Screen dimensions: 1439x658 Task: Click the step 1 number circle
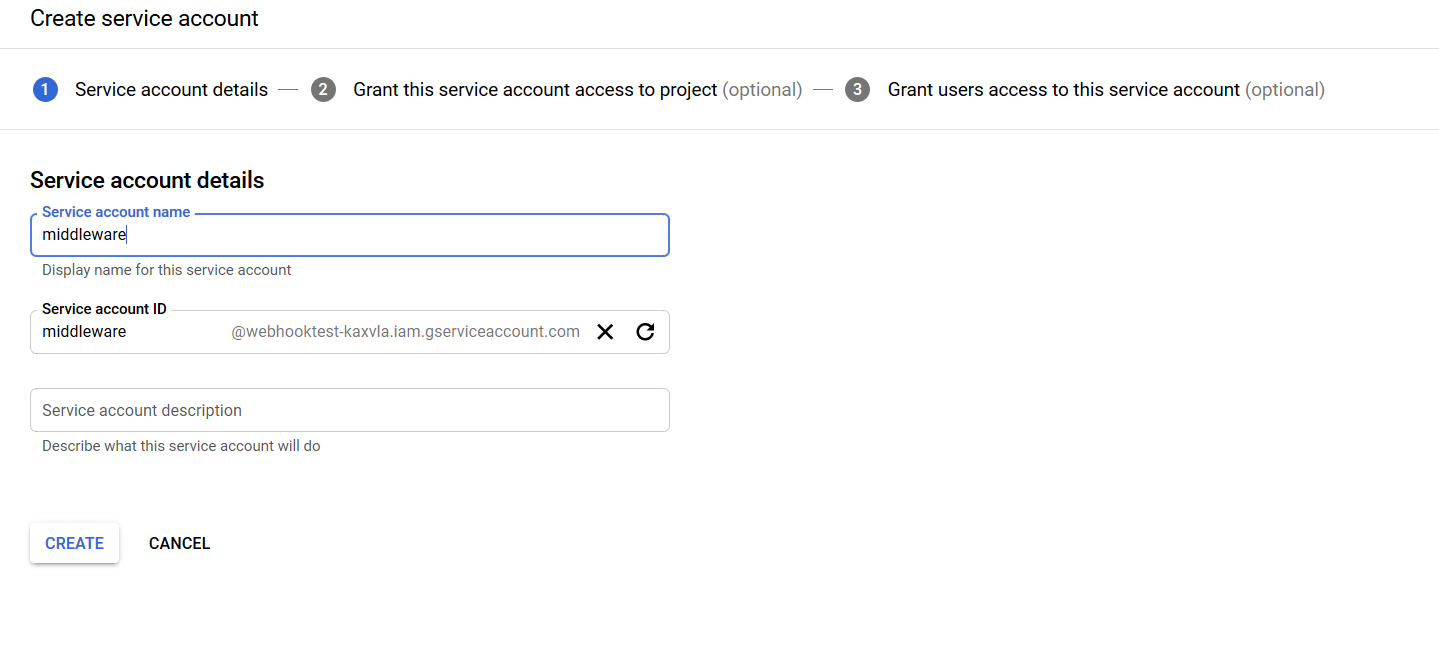45,90
